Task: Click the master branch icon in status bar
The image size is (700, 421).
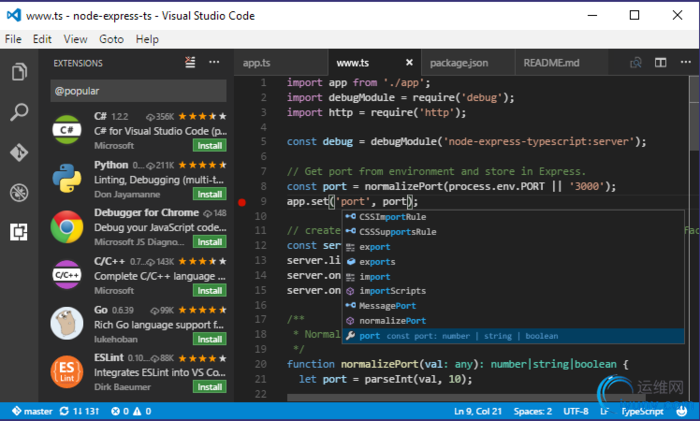Action: point(17,411)
